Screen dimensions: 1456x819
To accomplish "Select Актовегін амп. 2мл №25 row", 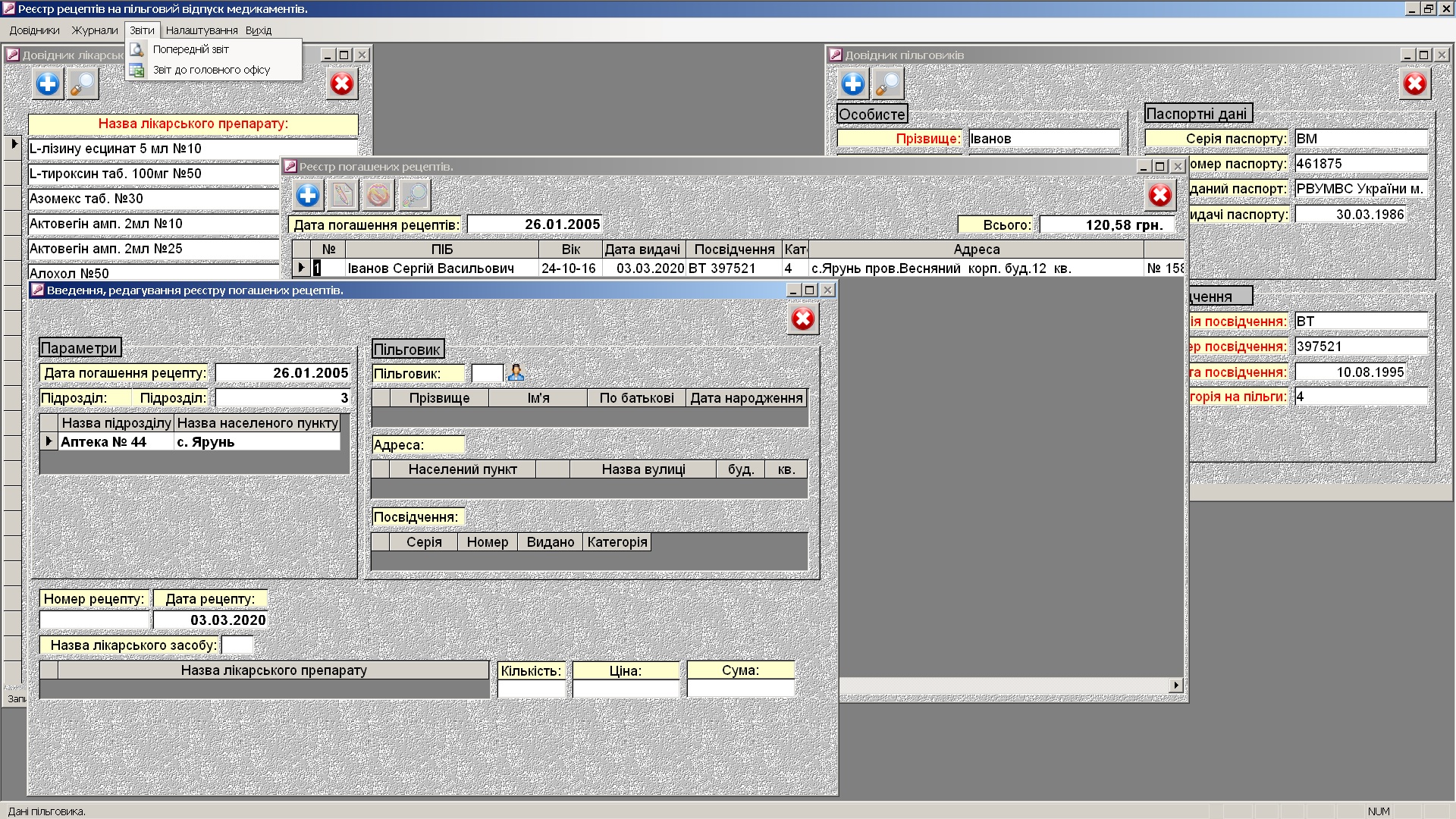I will (x=154, y=249).
